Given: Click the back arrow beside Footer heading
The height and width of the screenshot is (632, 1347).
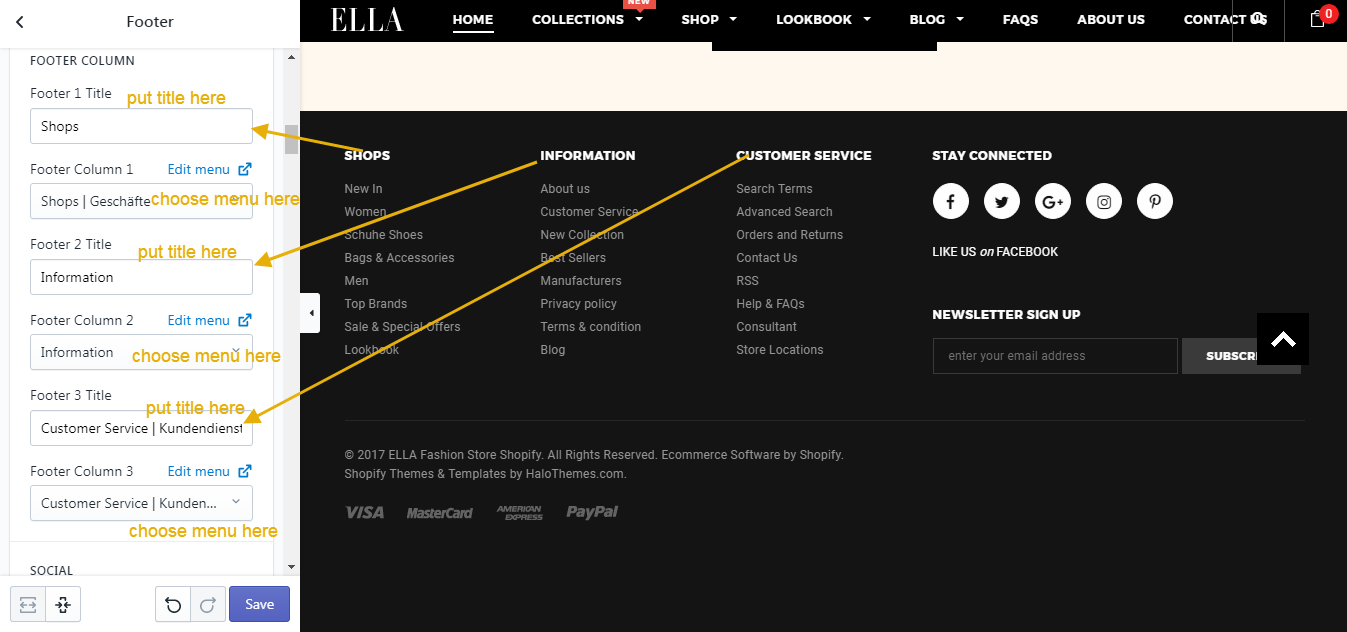Looking at the screenshot, I should pyautogui.click(x=20, y=21).
